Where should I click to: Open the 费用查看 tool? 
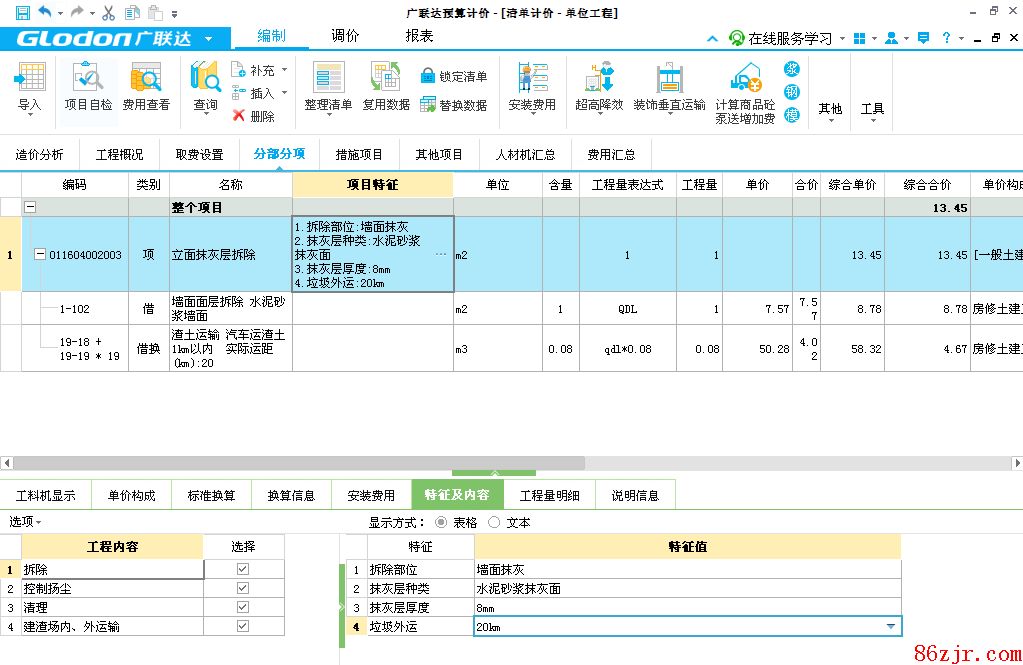pyautogui.click(x=146, y=78)
